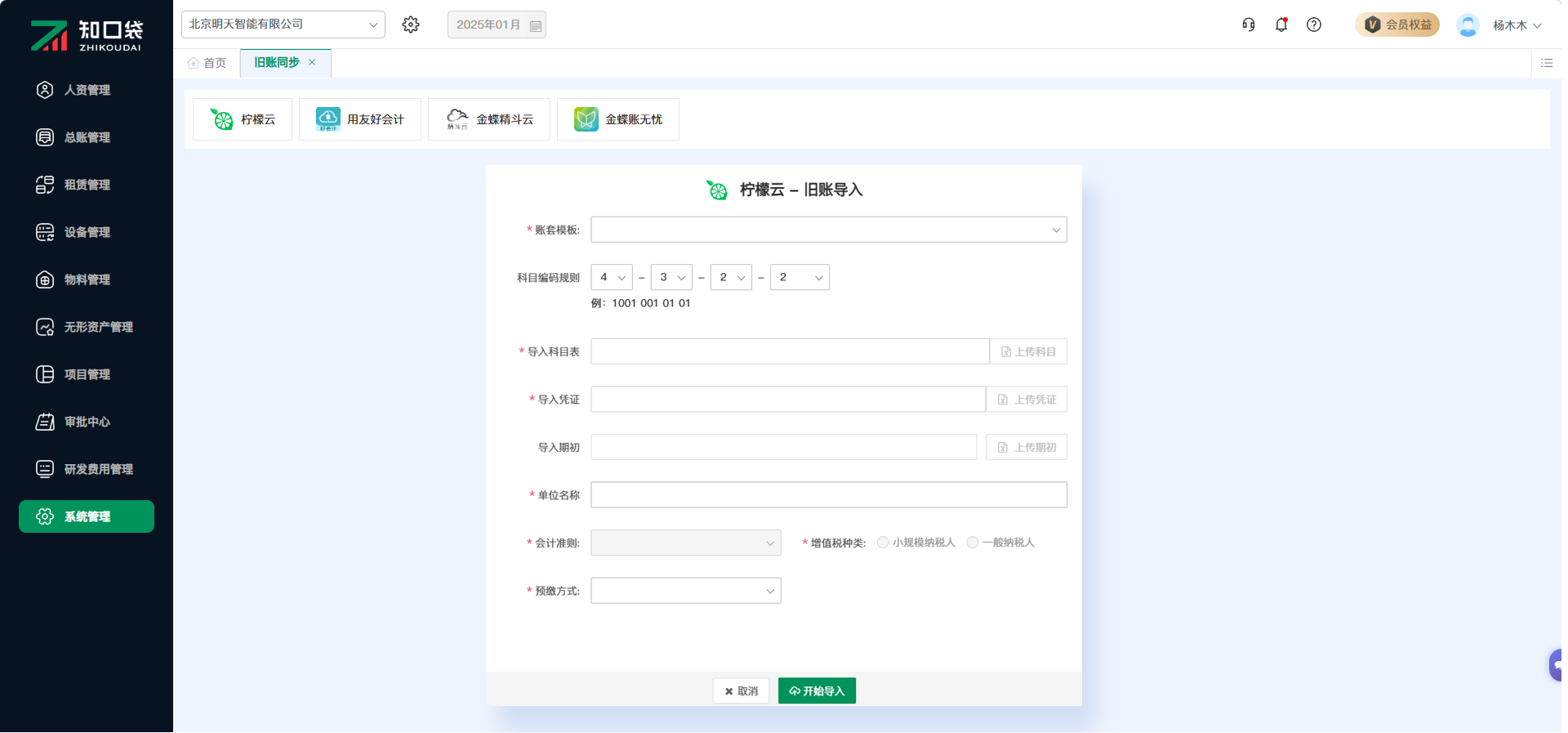Open 总账管理 in the sidebar
1568x733 pixels.
[x=87, y=137]
